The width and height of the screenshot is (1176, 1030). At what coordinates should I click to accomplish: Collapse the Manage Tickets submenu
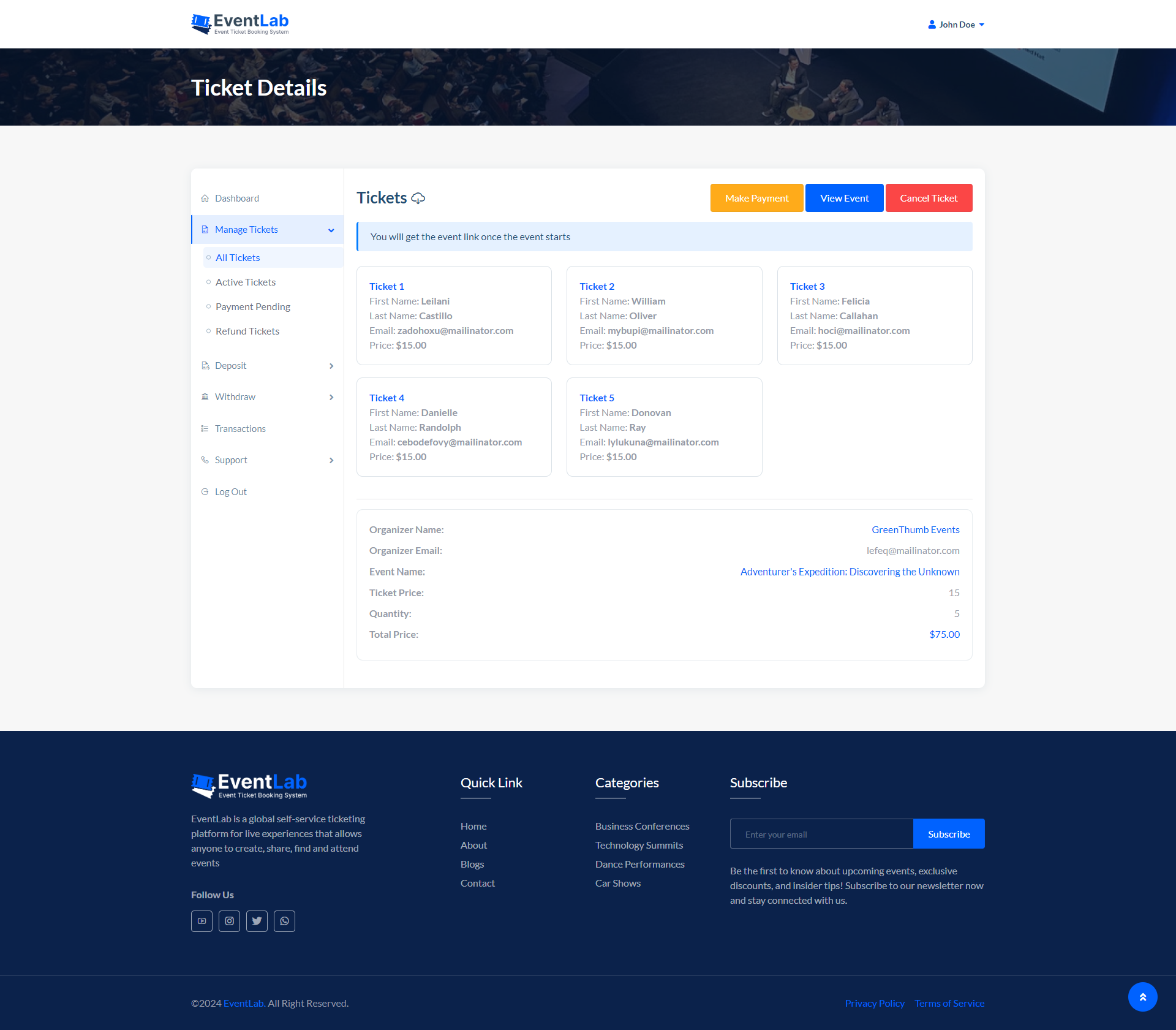click(331, 230)
